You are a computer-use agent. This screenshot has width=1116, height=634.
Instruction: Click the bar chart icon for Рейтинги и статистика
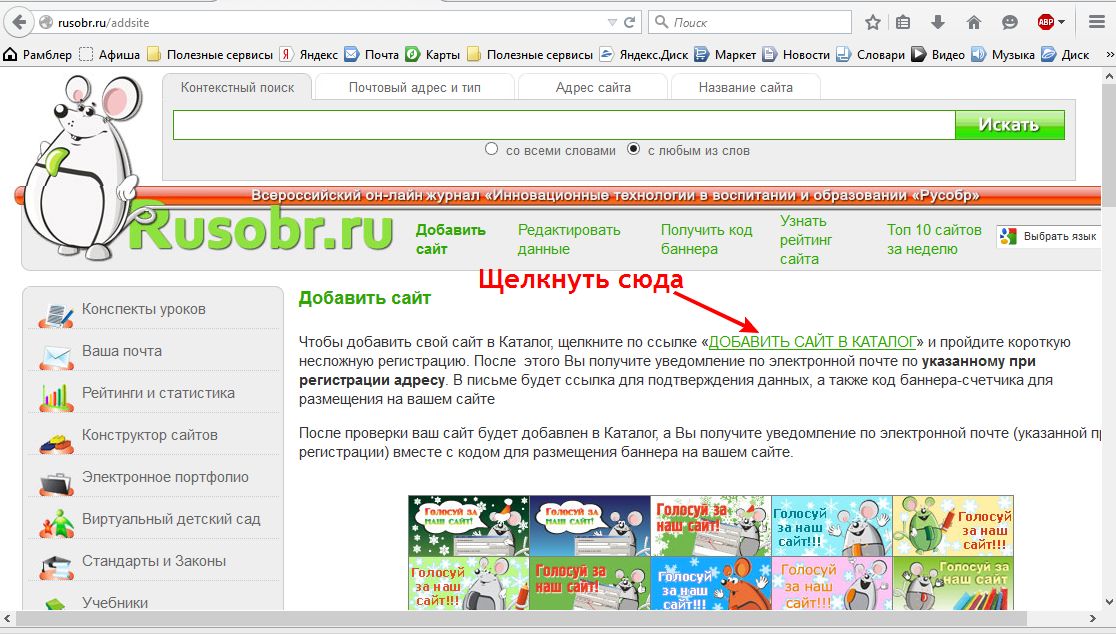point(56,394)
